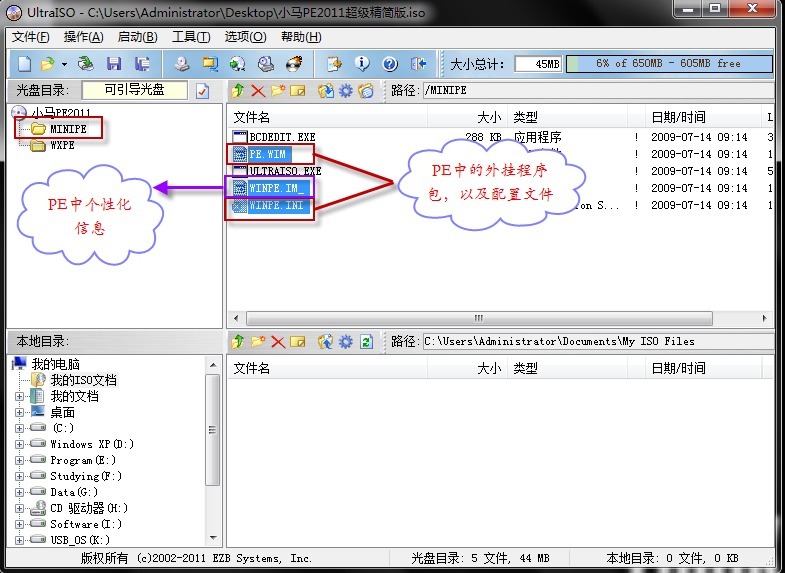Select the WXPE folder in disc tree

tap(53, 145)
